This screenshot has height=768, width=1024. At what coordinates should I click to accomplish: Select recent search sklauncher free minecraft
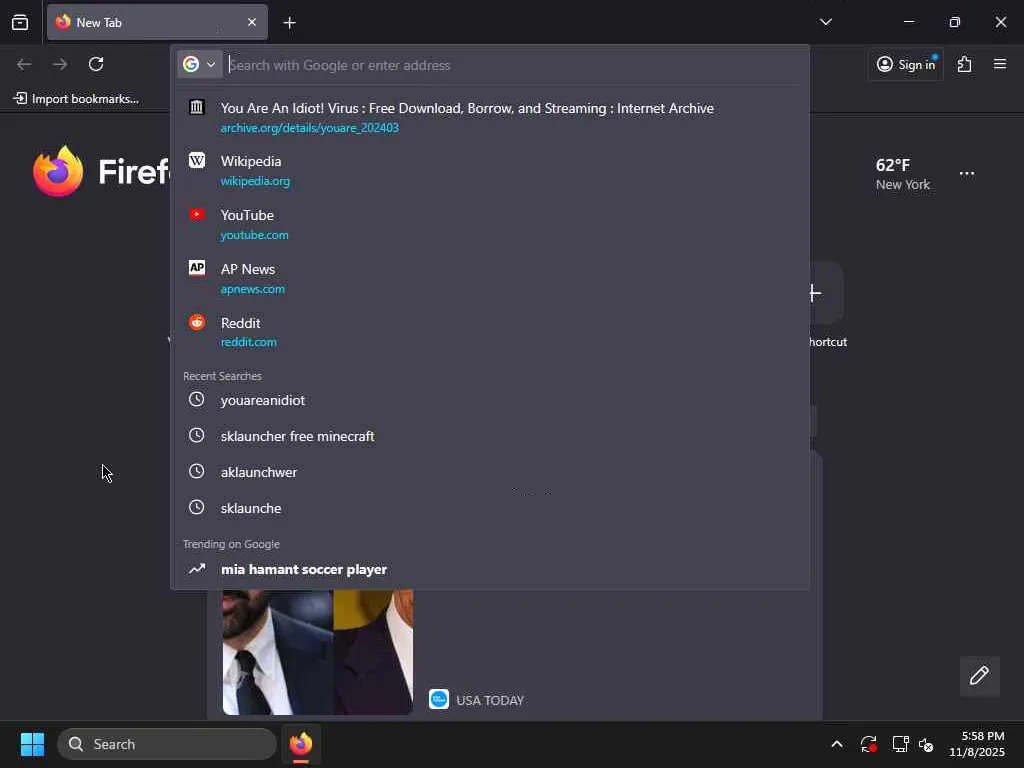490,436
